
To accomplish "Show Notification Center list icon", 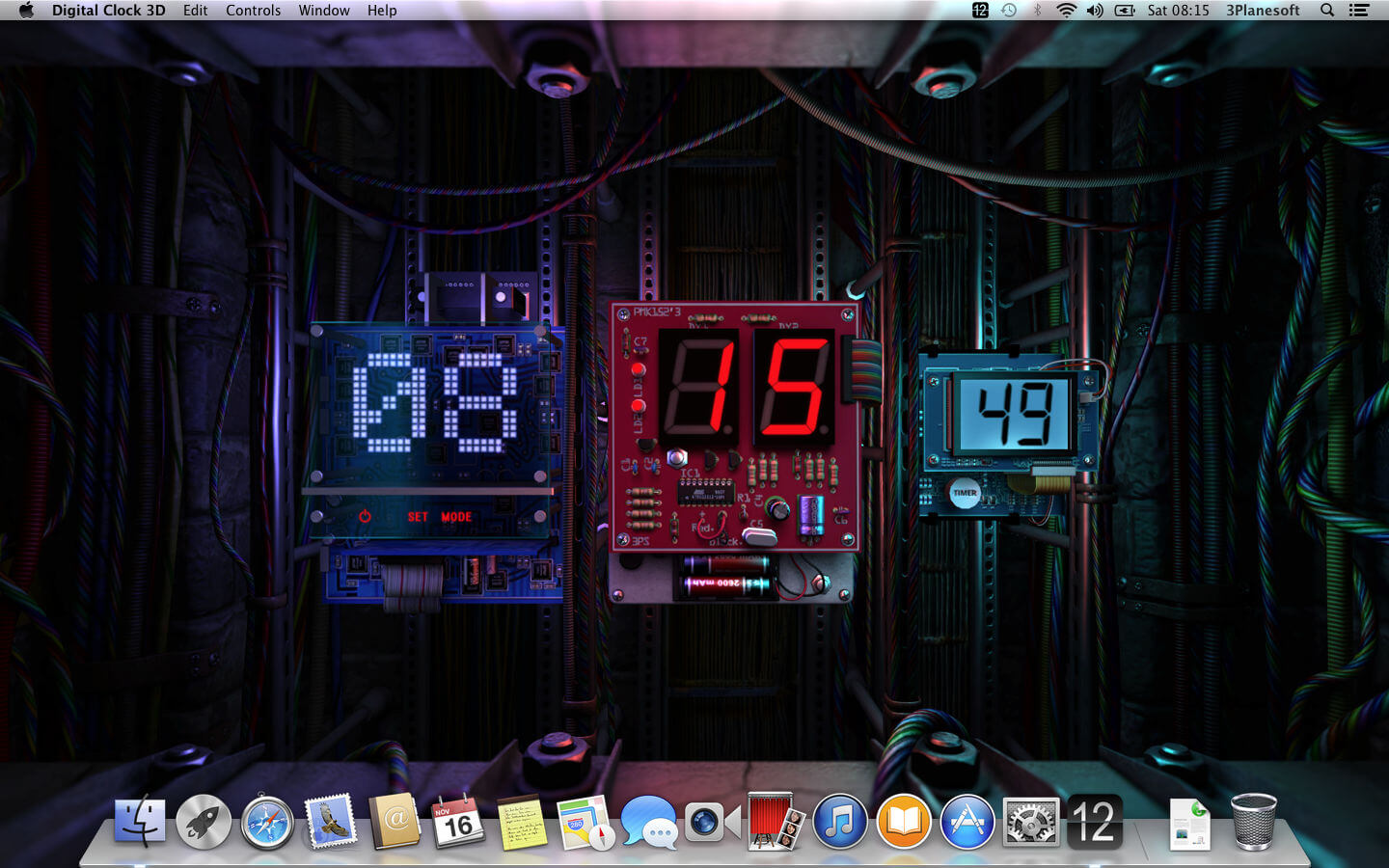I will coord(1359,11).
